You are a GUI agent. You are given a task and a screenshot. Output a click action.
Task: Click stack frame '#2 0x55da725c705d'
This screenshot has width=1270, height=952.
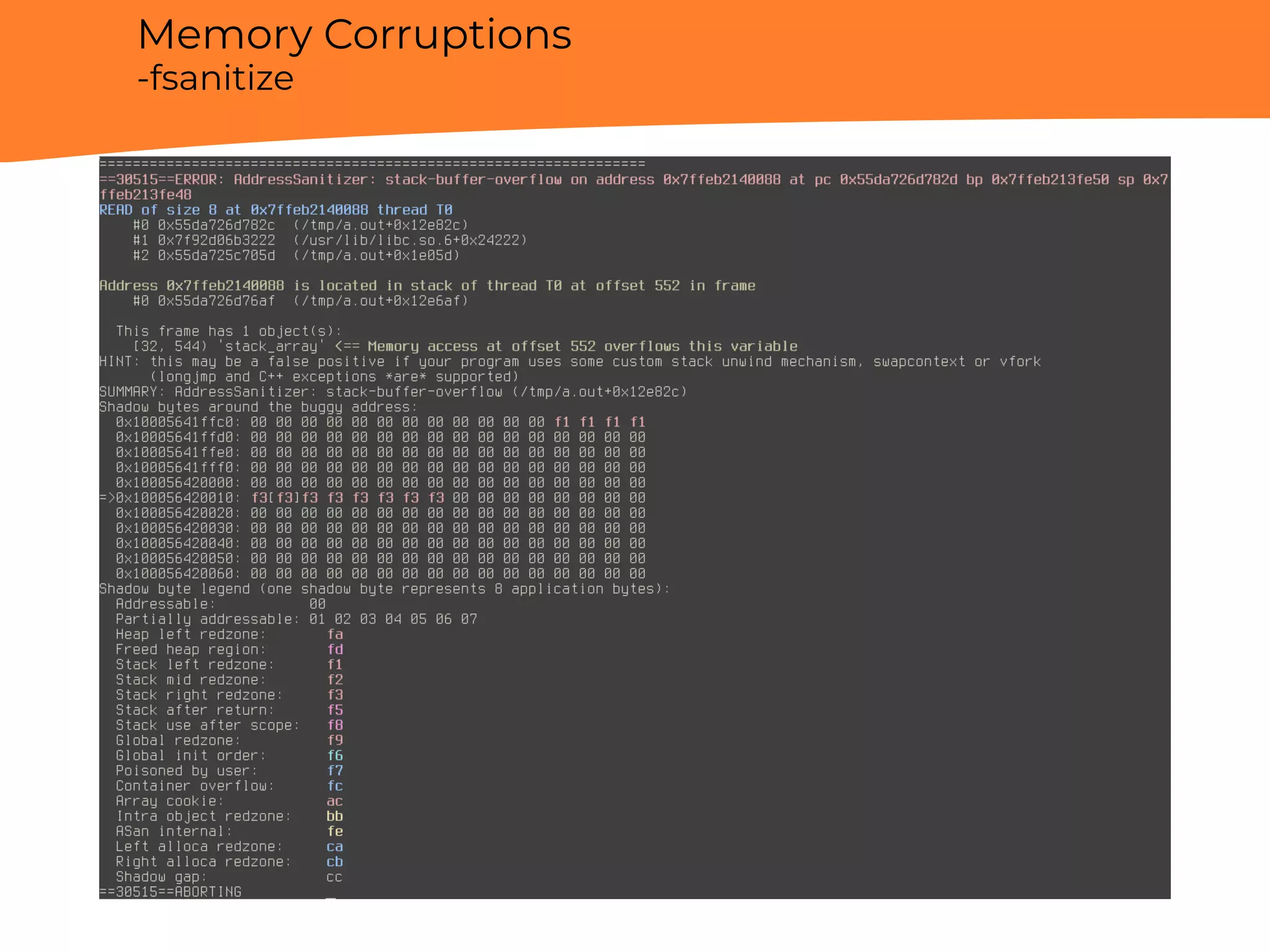[x=296, y=255]
